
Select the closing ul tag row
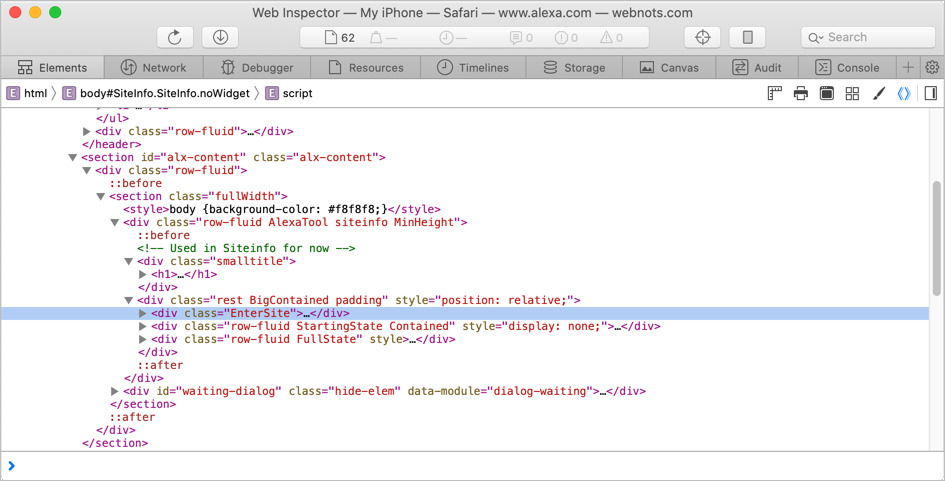[113, 118]
